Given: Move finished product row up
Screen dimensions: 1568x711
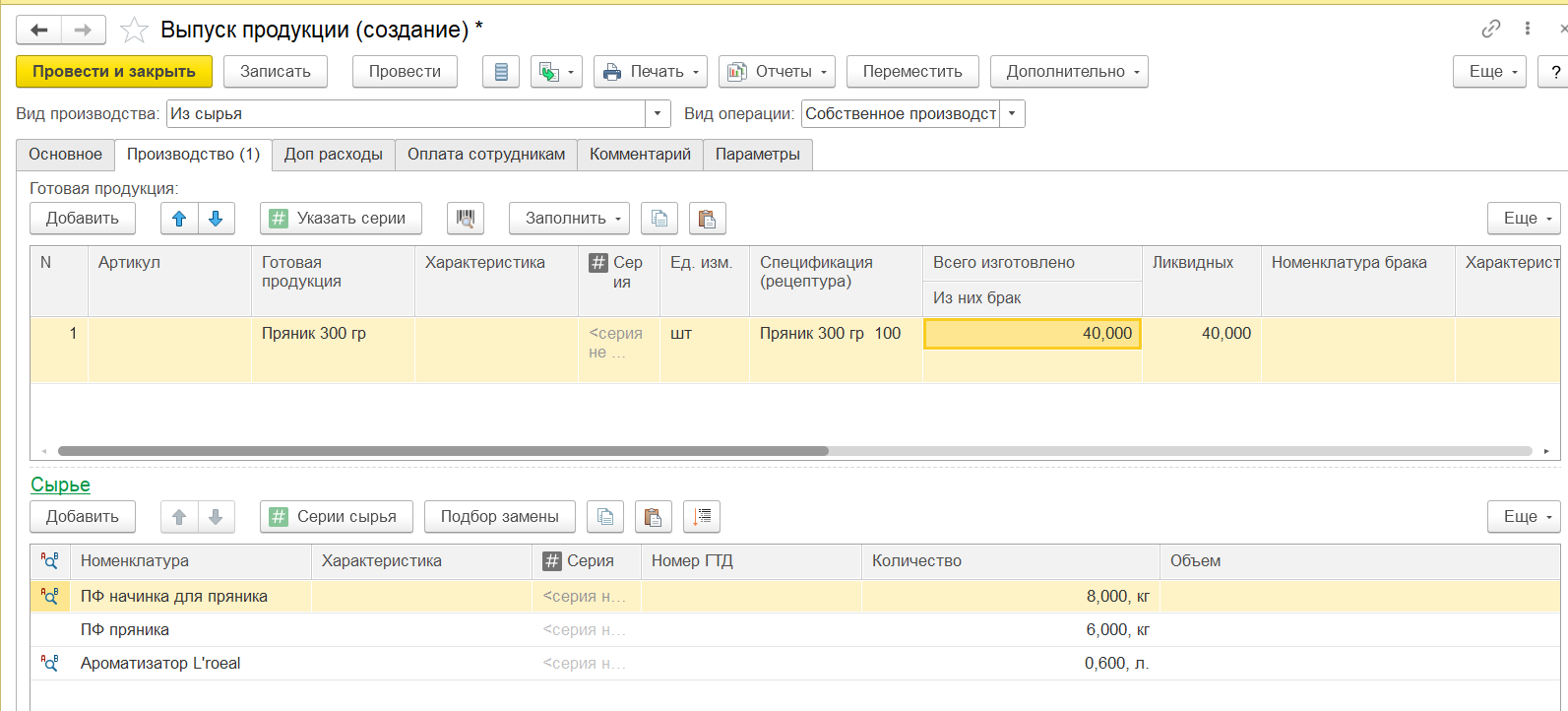Looking at the screenshot, I should [179, 219].
